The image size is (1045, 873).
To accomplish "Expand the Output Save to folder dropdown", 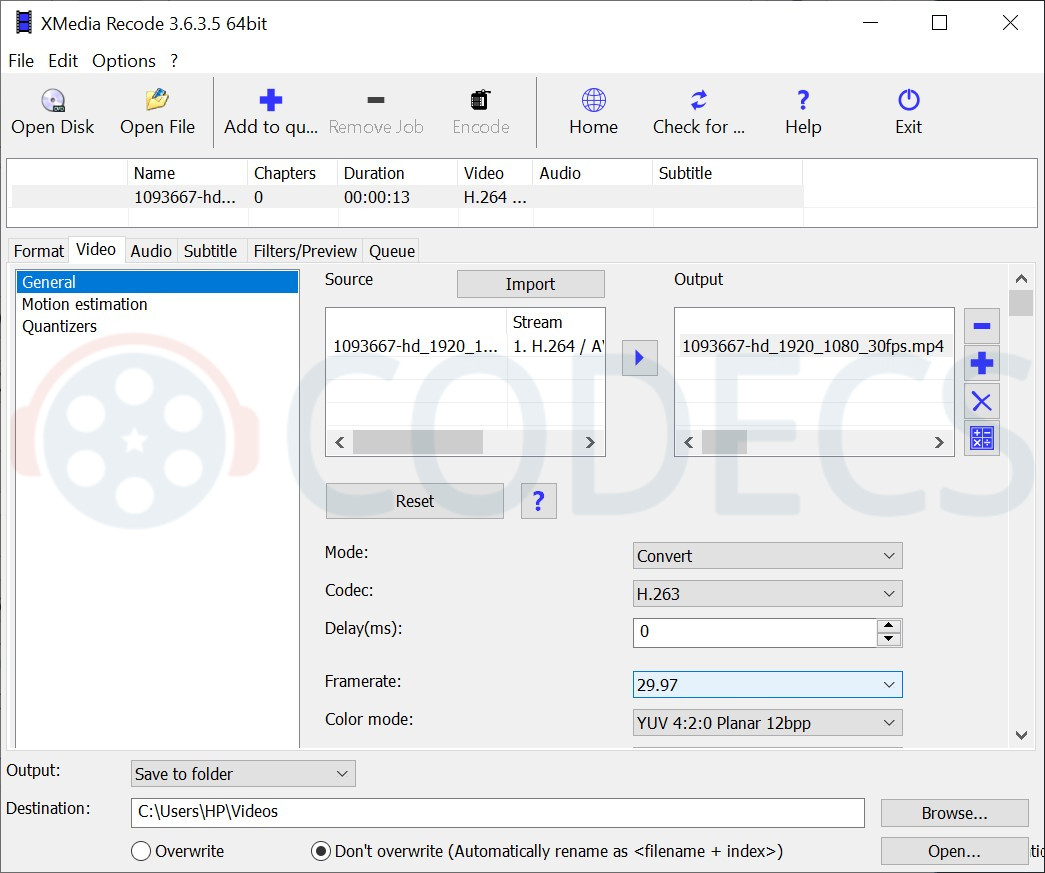I will click(243, 774).
